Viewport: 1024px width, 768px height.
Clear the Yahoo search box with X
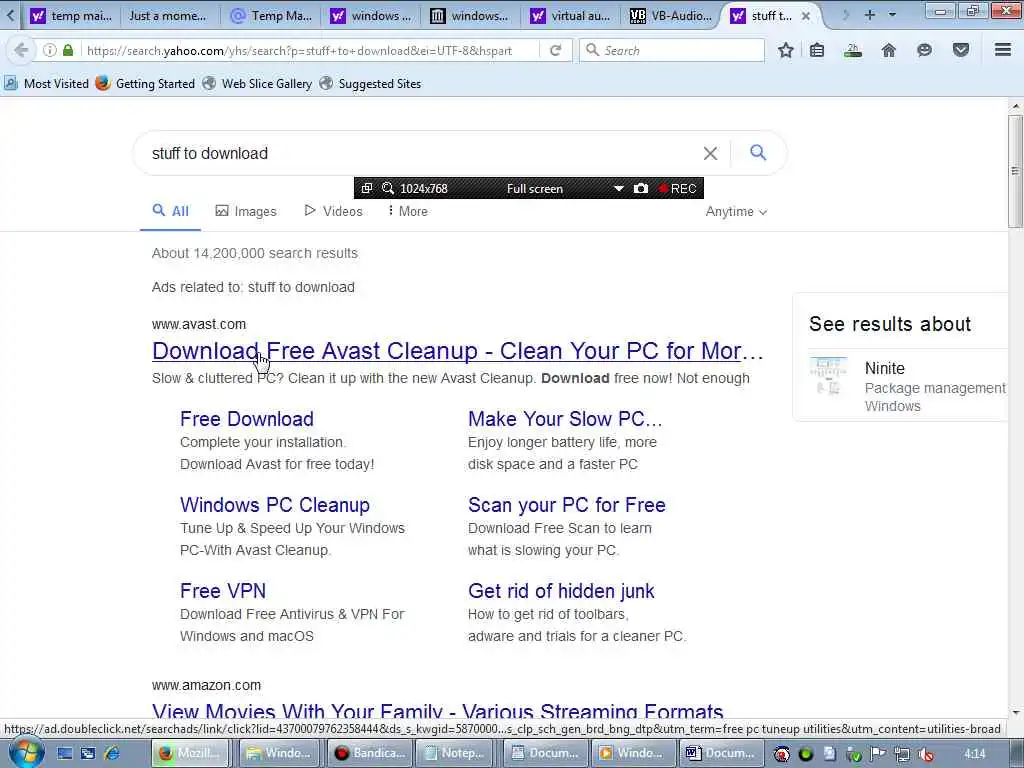pyautogui.click(x=711, y=153)
